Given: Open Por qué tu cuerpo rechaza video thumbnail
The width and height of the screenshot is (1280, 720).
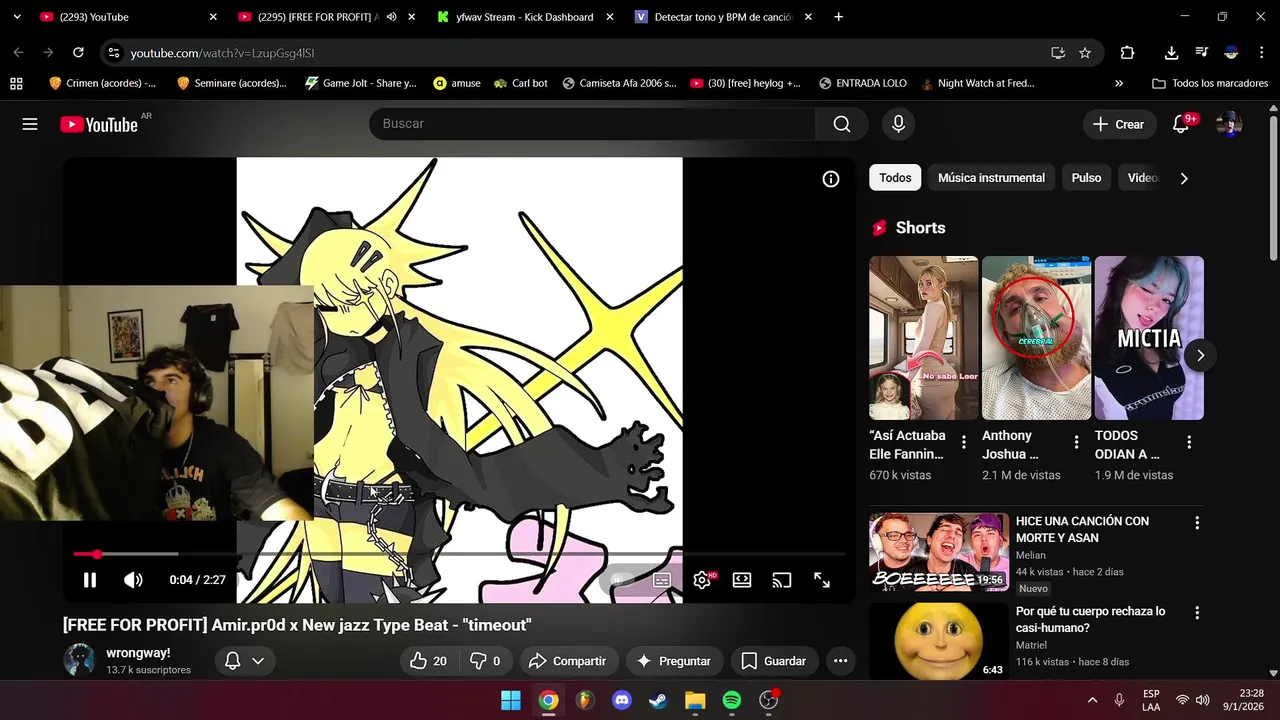Looking at the screenshot, I should pyautogui.click(x=939, y=641).
